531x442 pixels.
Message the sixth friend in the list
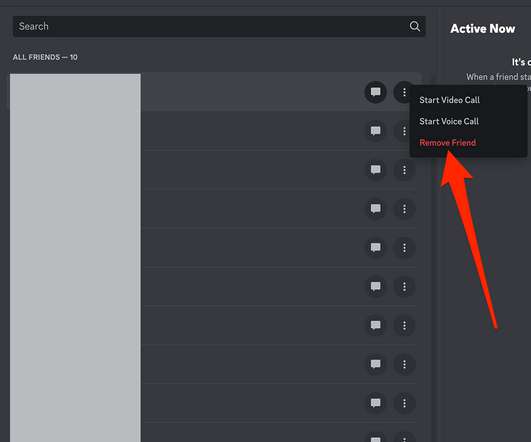point(375,287)
